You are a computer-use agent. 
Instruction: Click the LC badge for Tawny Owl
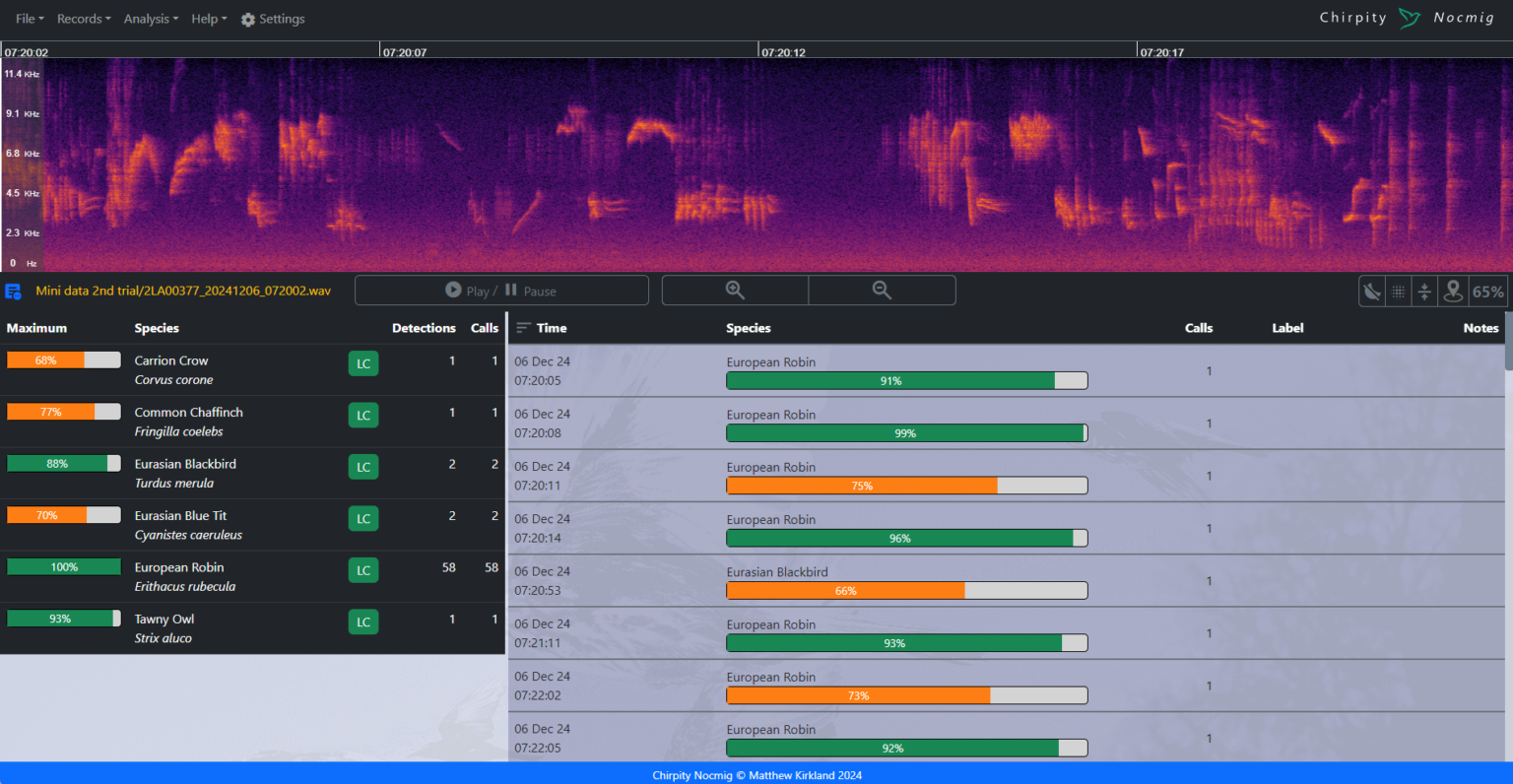[x=362, y=621]
